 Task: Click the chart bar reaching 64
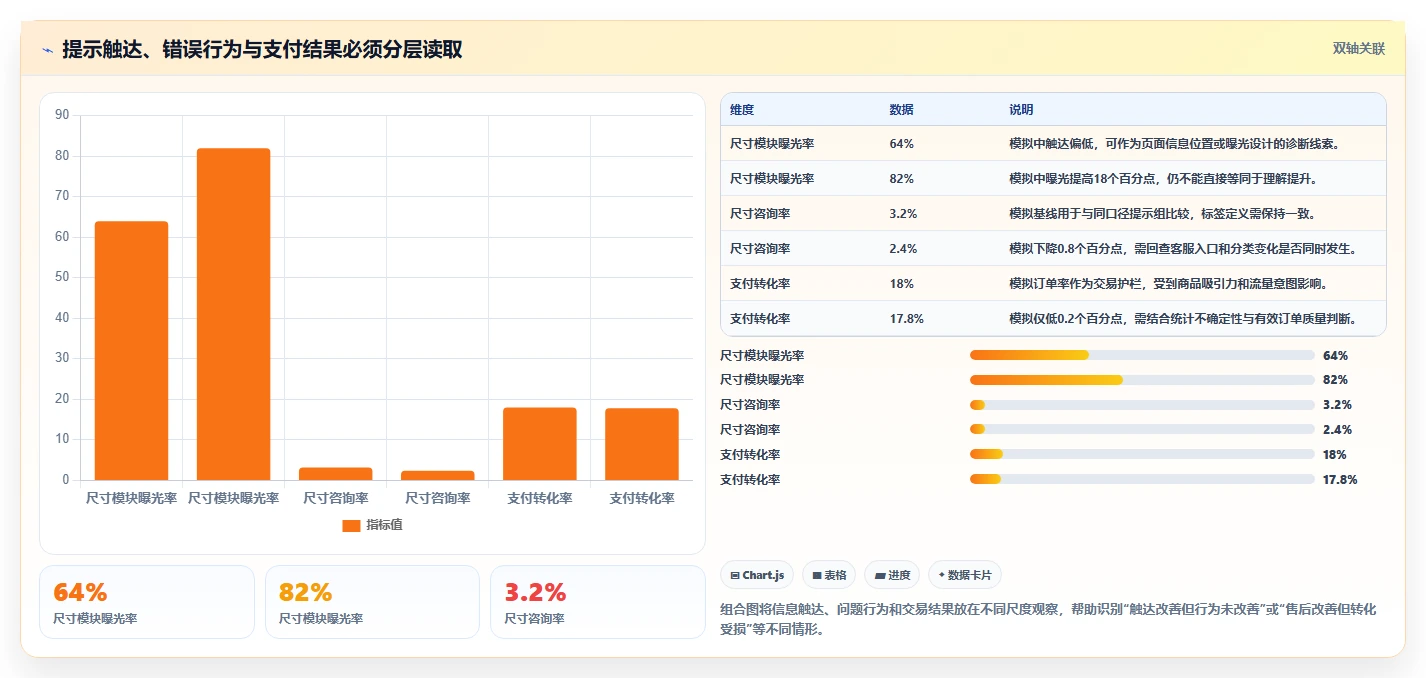click(131, 350)
